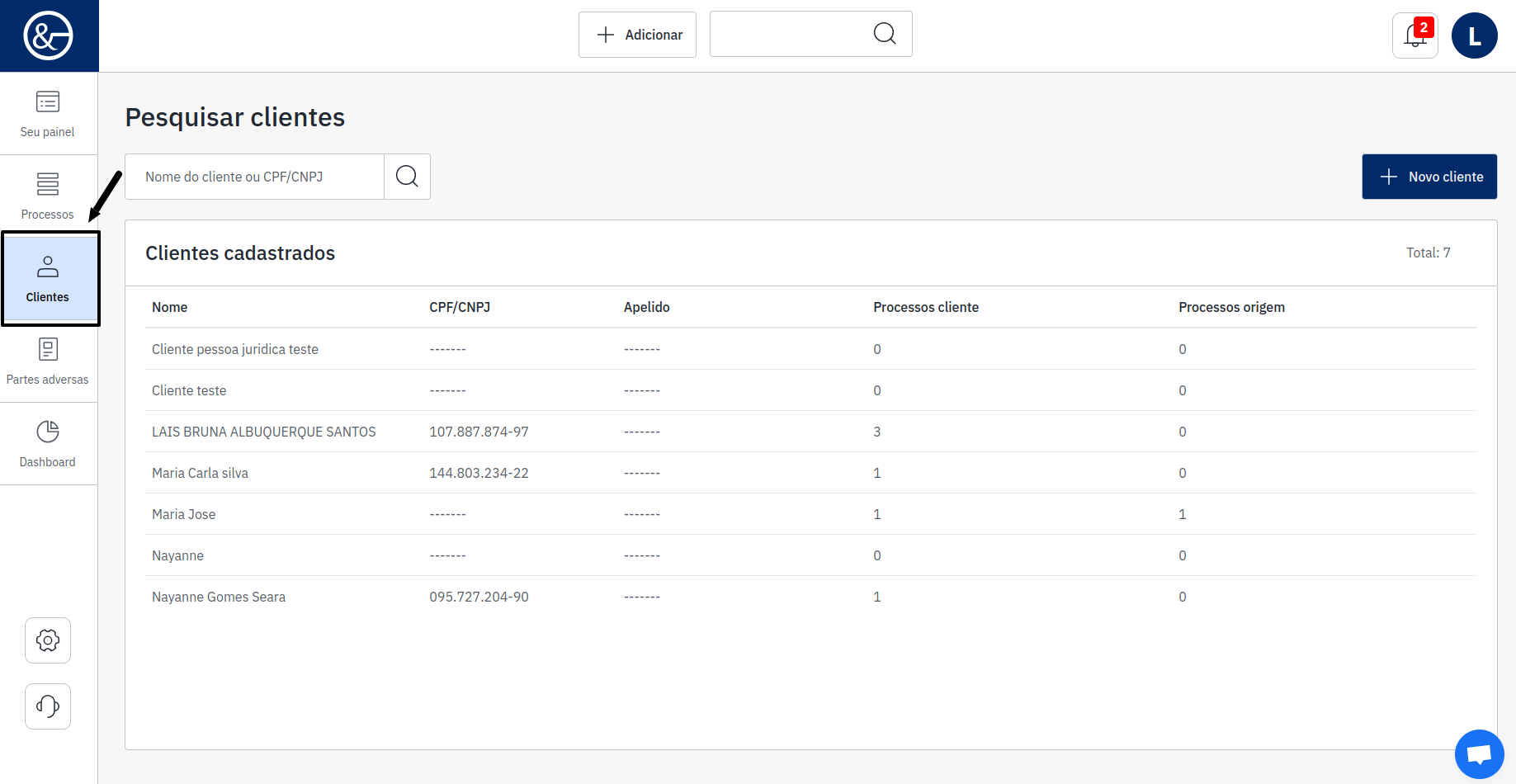Open the user profile avatar L

(x=1475, y=35)
